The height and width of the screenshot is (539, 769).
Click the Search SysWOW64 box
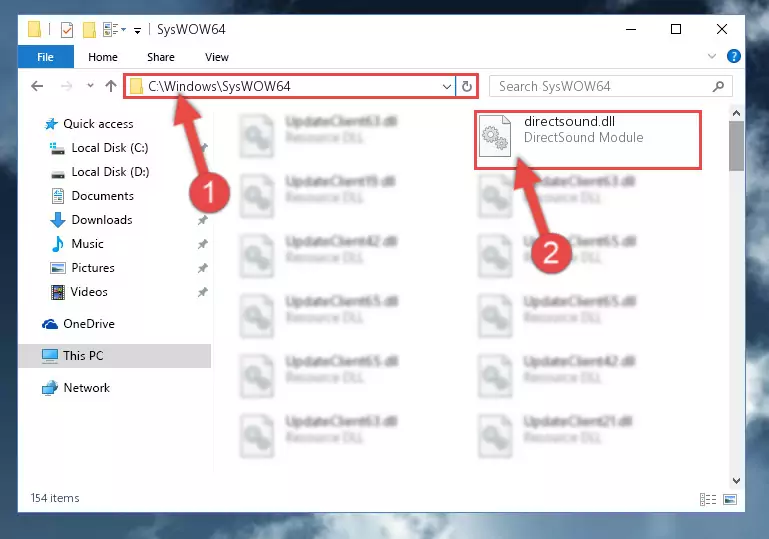611,86
